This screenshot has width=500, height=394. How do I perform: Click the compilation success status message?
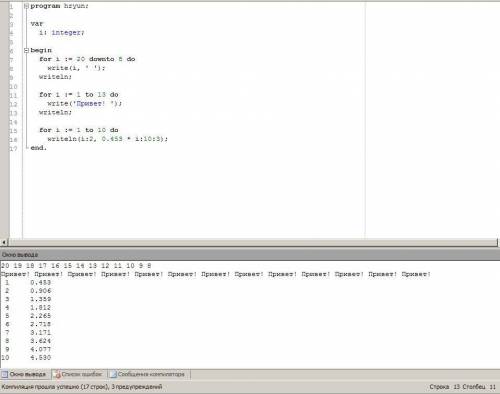coord(82,387)
